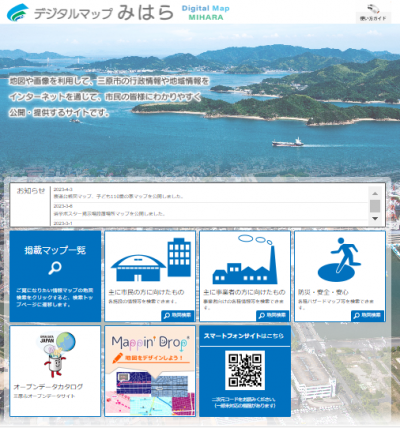Click search button under 主に事業者の方に向けたもの
The width and height of the screenshot is (400, 428).
coord(272,315)
